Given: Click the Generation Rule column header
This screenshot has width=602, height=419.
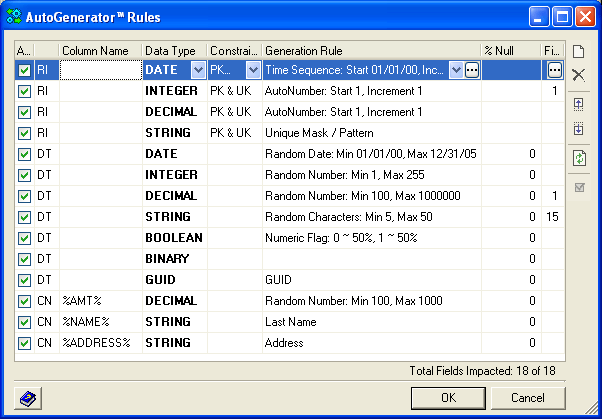Looking at the screenshot, I should point(370,50).
